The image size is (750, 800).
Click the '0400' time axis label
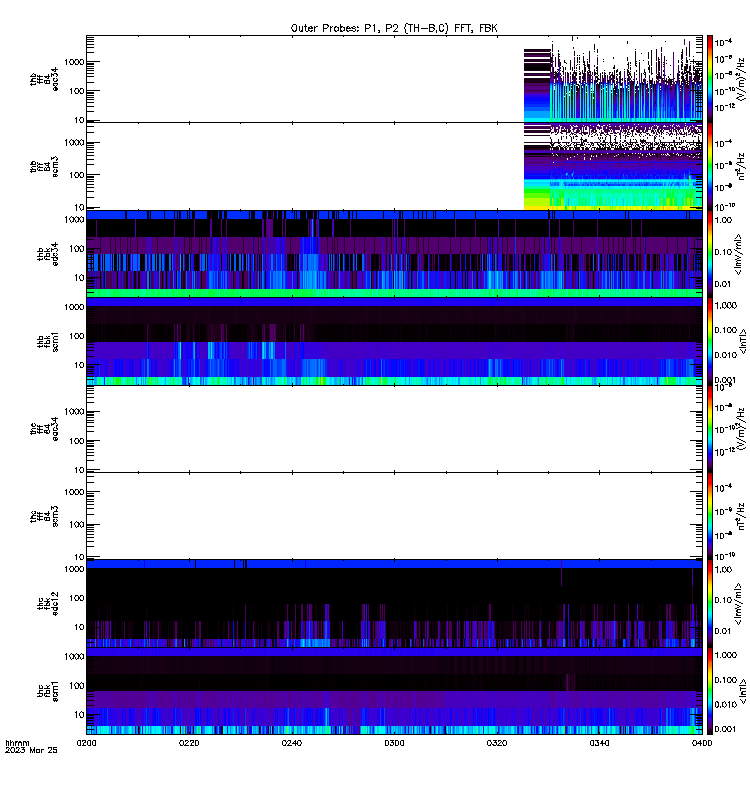(702, 743)
